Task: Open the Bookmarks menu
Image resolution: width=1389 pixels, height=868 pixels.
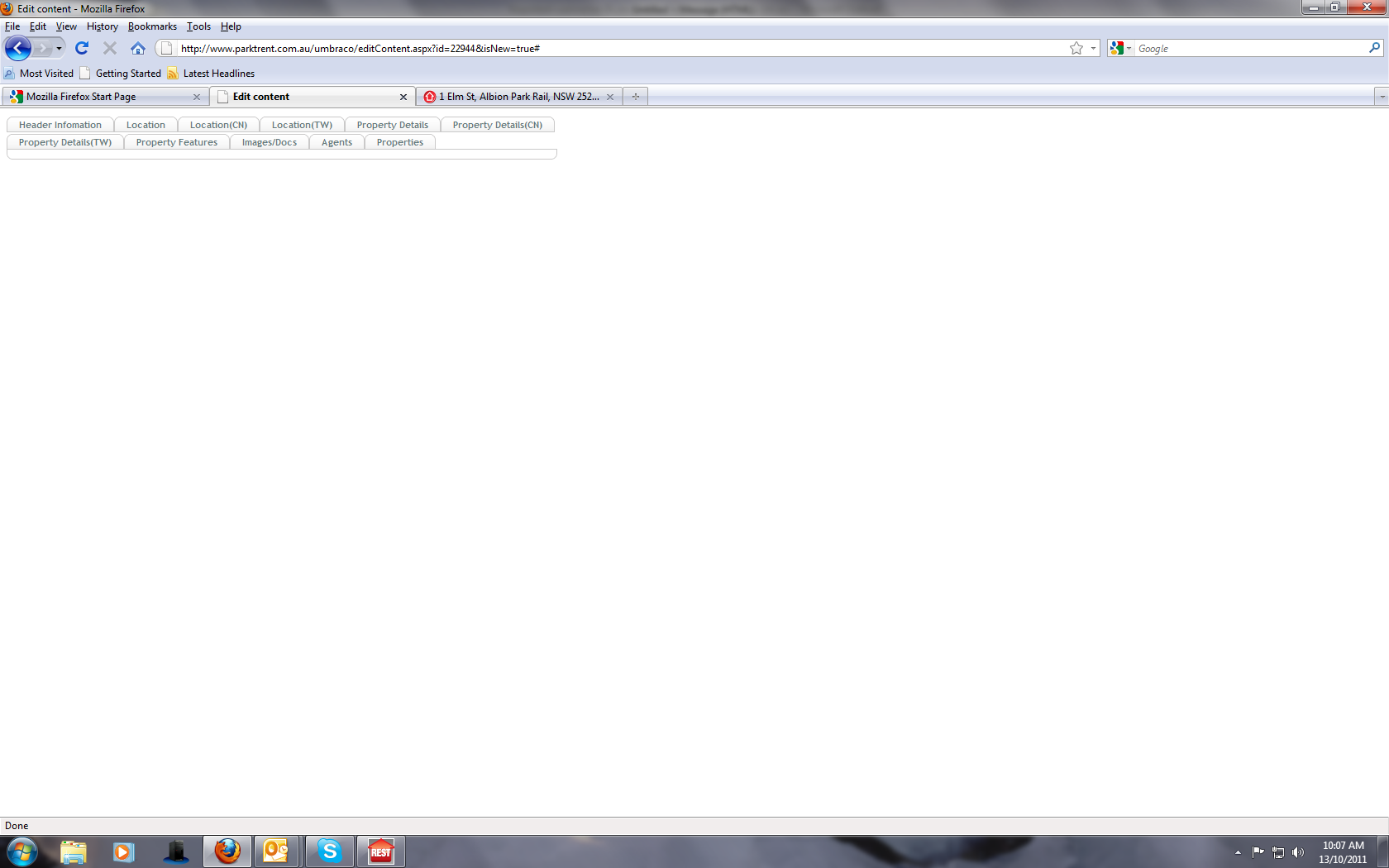Action: [152, 26]
